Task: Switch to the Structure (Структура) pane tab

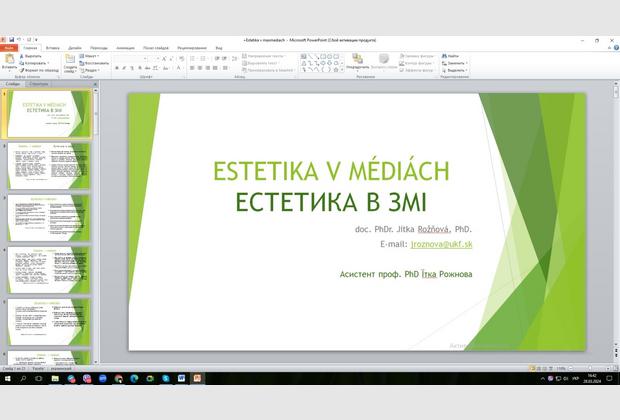Action: [x=38, y=84]
